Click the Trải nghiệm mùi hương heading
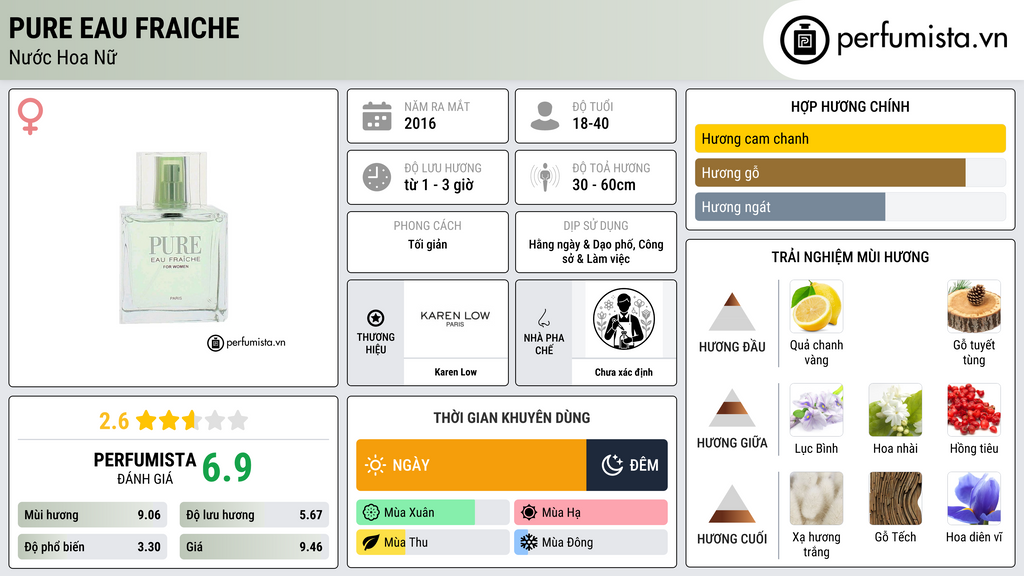 (x=850, y=257)
